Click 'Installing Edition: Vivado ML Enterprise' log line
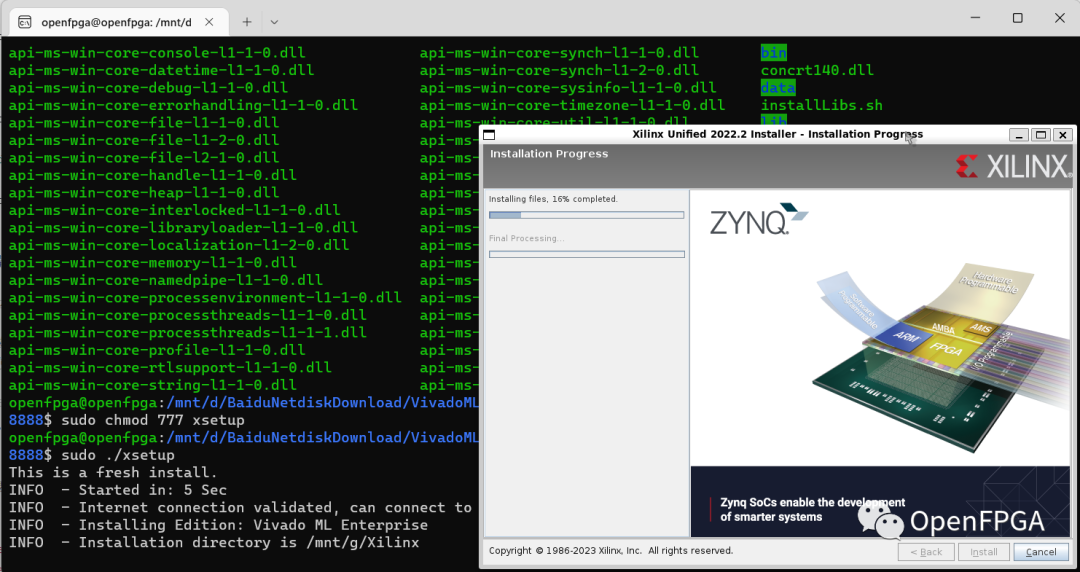This screenshot has width=1080, height=572. 218,525
